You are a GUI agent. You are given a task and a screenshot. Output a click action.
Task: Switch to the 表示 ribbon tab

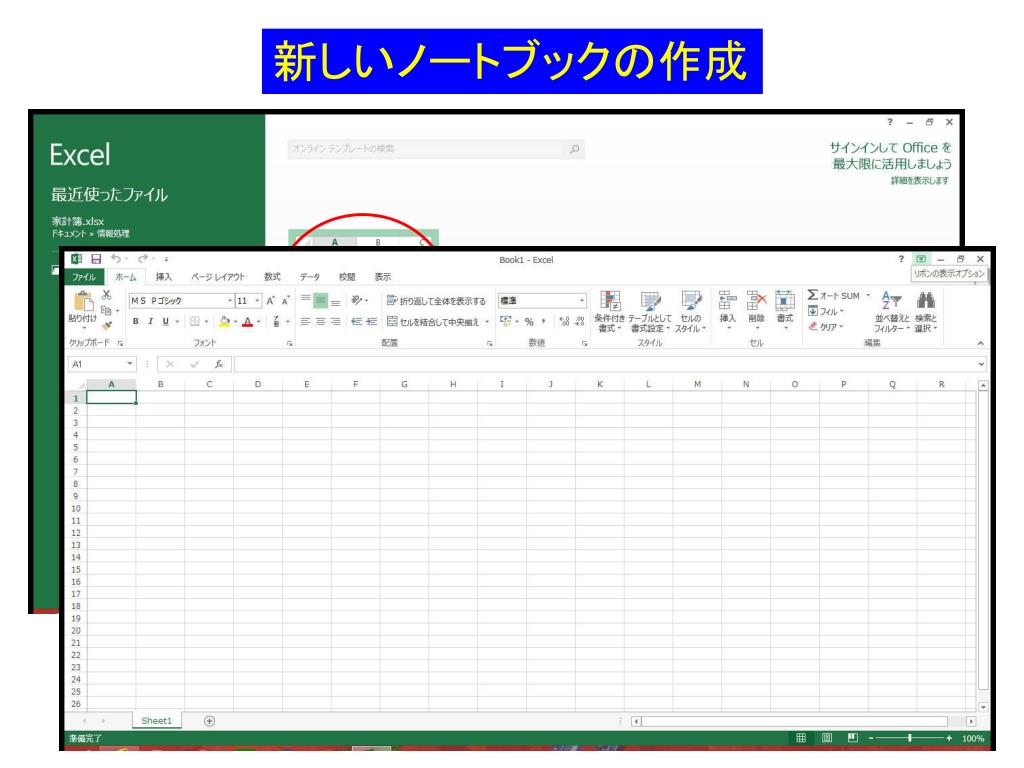(383, 277)
